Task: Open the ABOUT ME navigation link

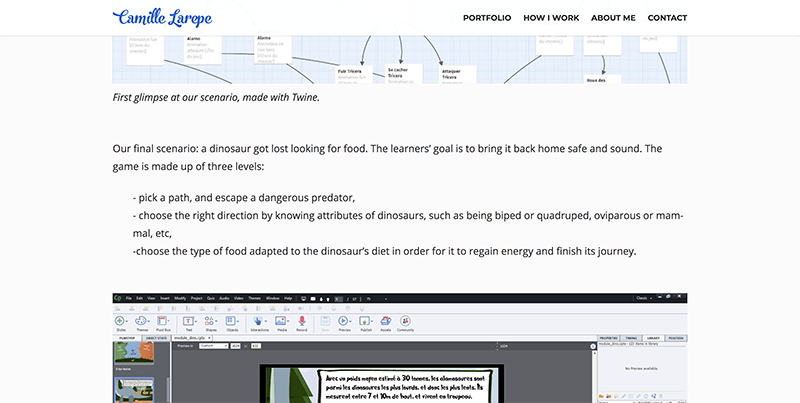Action: tap(613, 18)
